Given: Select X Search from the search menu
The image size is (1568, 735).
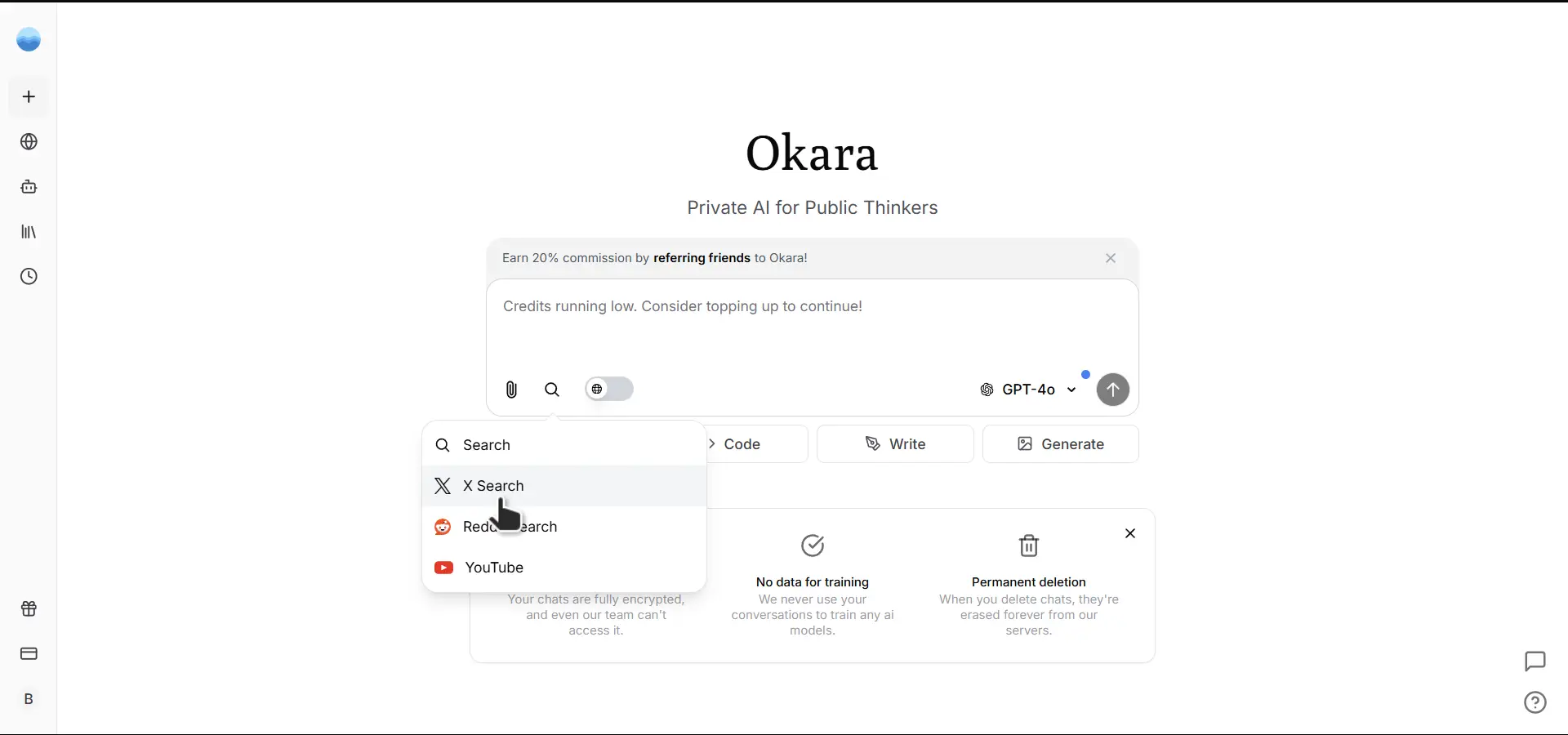Looking at the screenshot, I should [x=494, y=486].
